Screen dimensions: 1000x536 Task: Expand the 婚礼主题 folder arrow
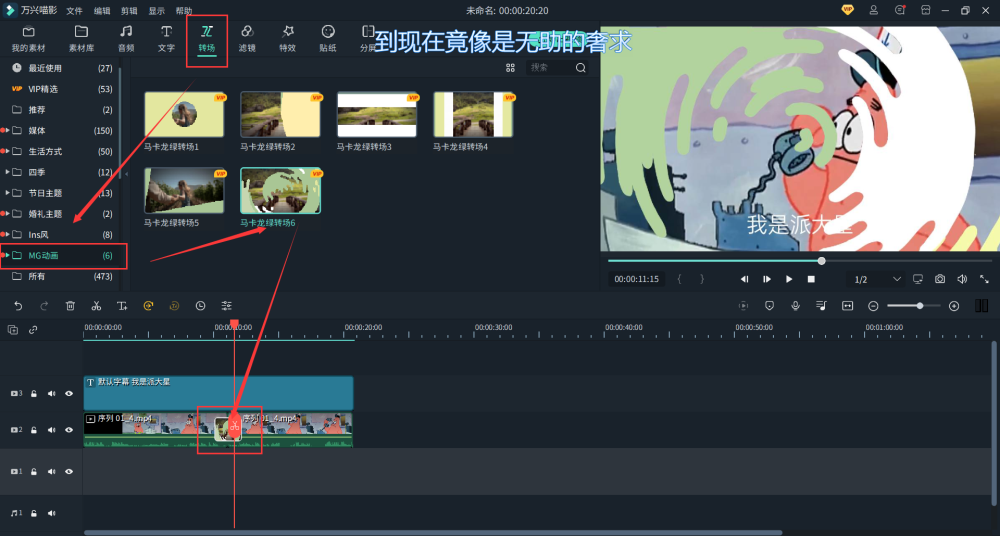[x=7, y=214]
